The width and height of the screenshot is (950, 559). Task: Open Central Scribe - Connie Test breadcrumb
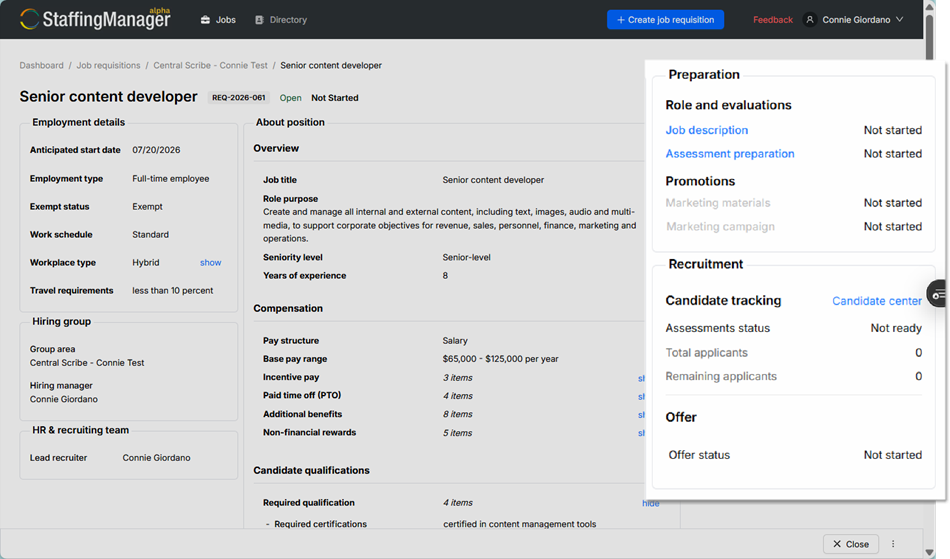(210, 65)
